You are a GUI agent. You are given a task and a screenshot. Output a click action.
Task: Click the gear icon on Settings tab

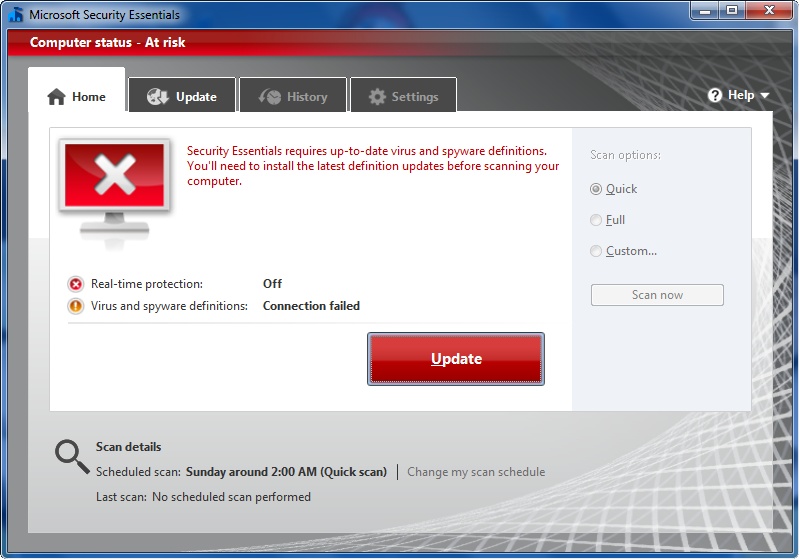pyautogui.click(x=377, y=96)
